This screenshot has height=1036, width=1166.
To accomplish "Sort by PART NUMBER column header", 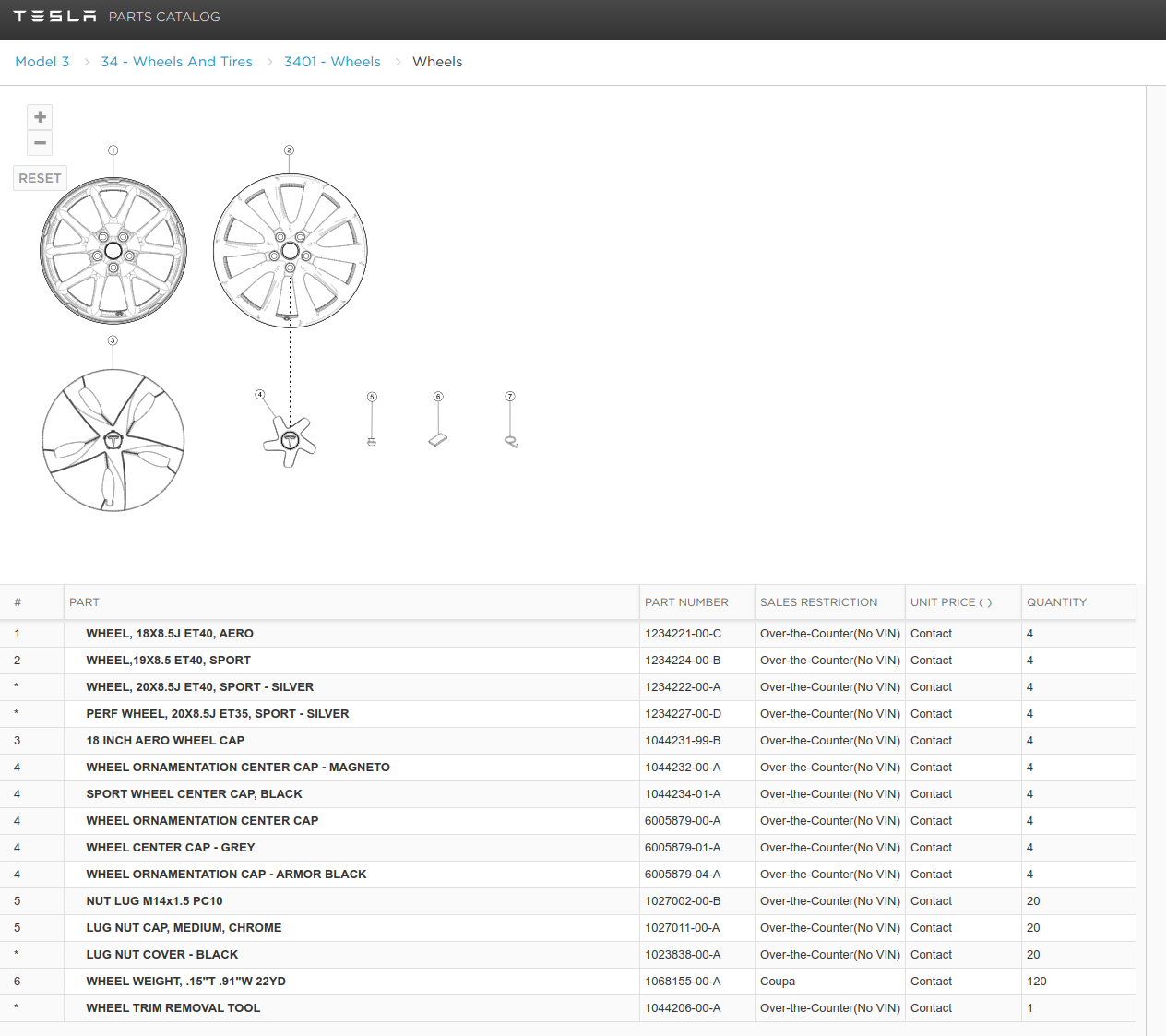I will click(x=686, y=602).
